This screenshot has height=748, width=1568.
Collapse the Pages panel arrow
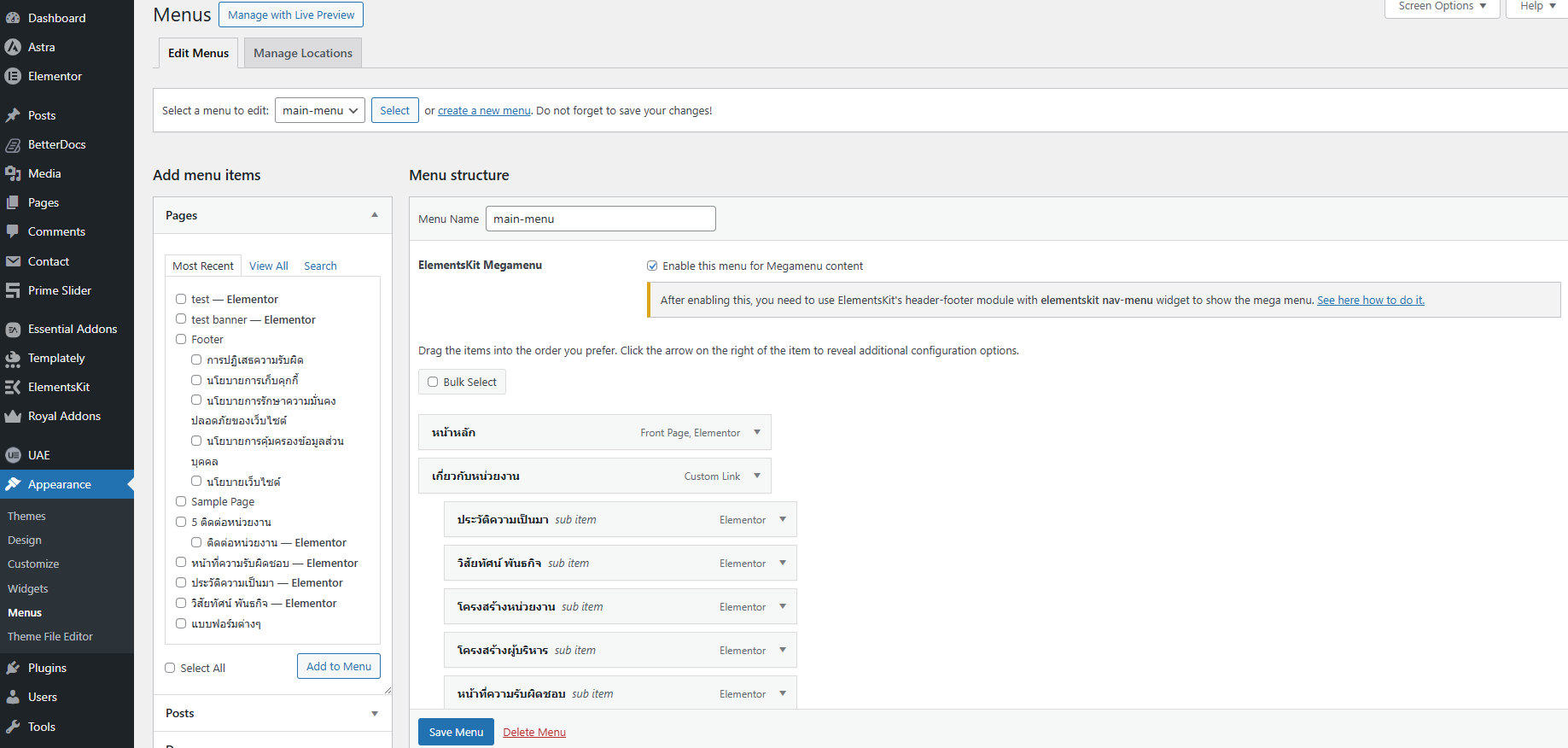375,215
